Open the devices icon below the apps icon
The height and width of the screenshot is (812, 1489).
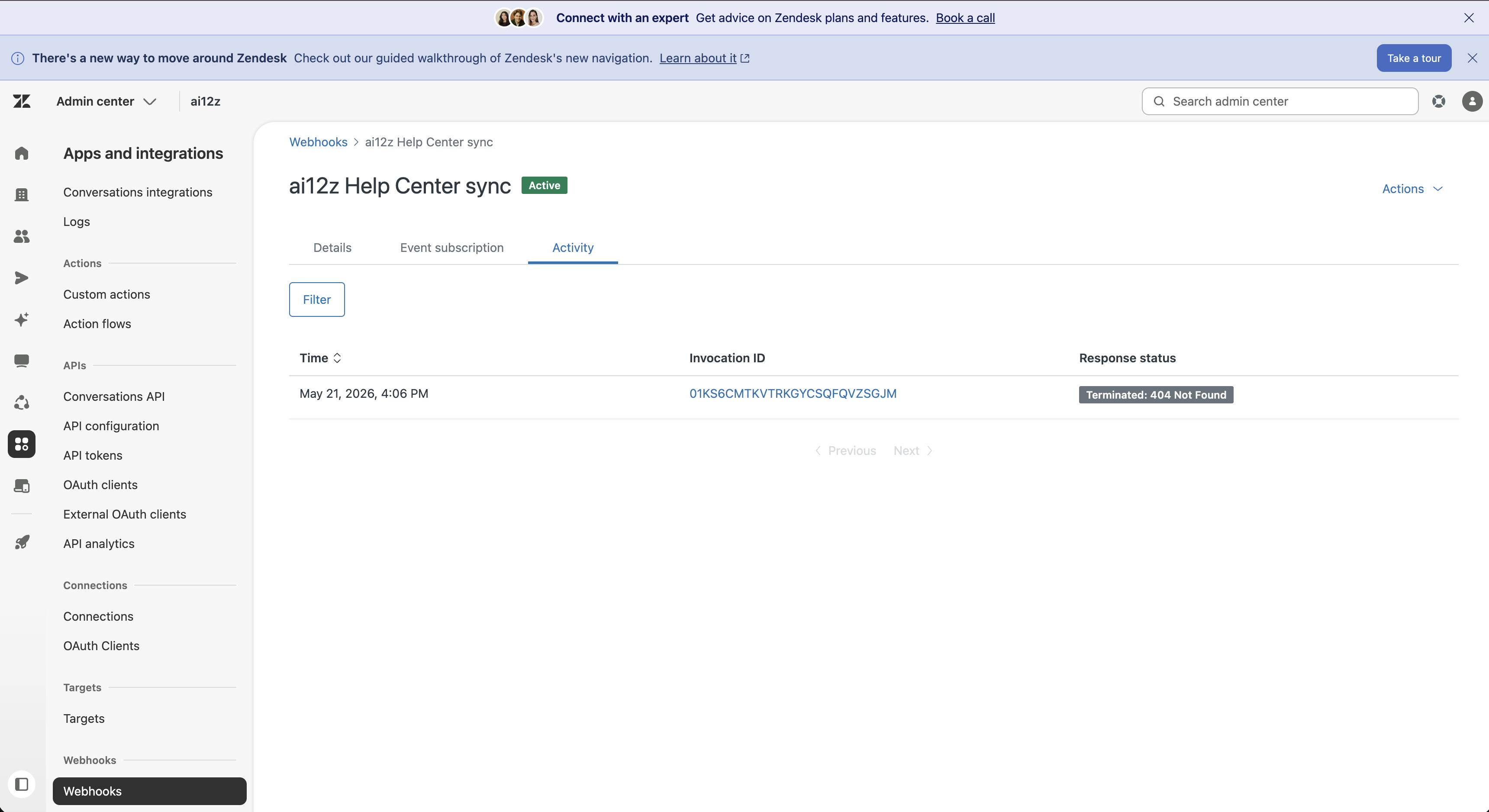tap(21, 486)
